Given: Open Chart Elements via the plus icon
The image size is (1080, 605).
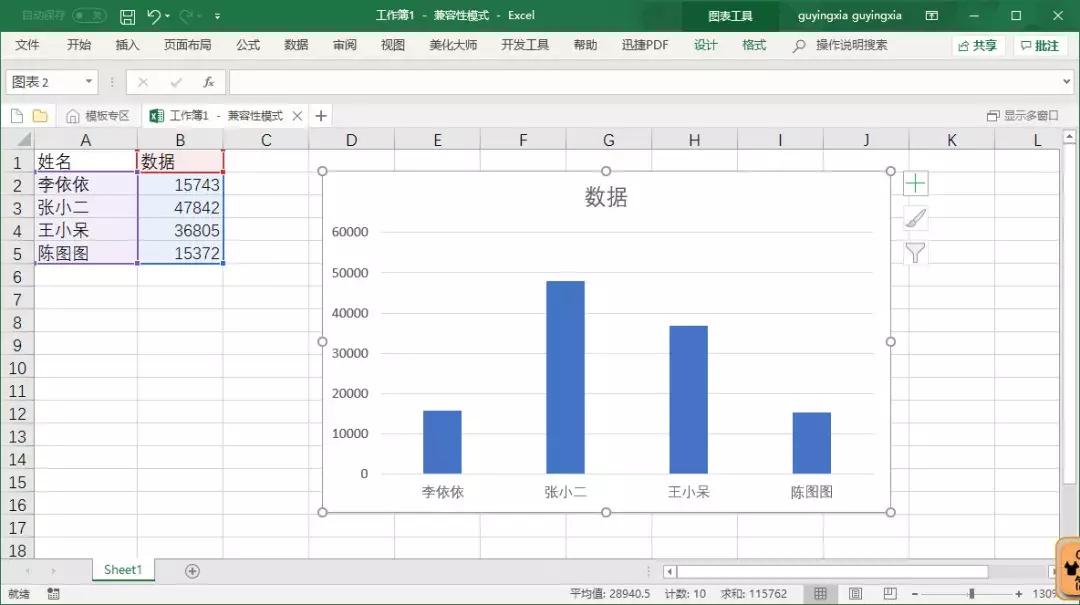Looking at the screenshot, I should (915, 182).
